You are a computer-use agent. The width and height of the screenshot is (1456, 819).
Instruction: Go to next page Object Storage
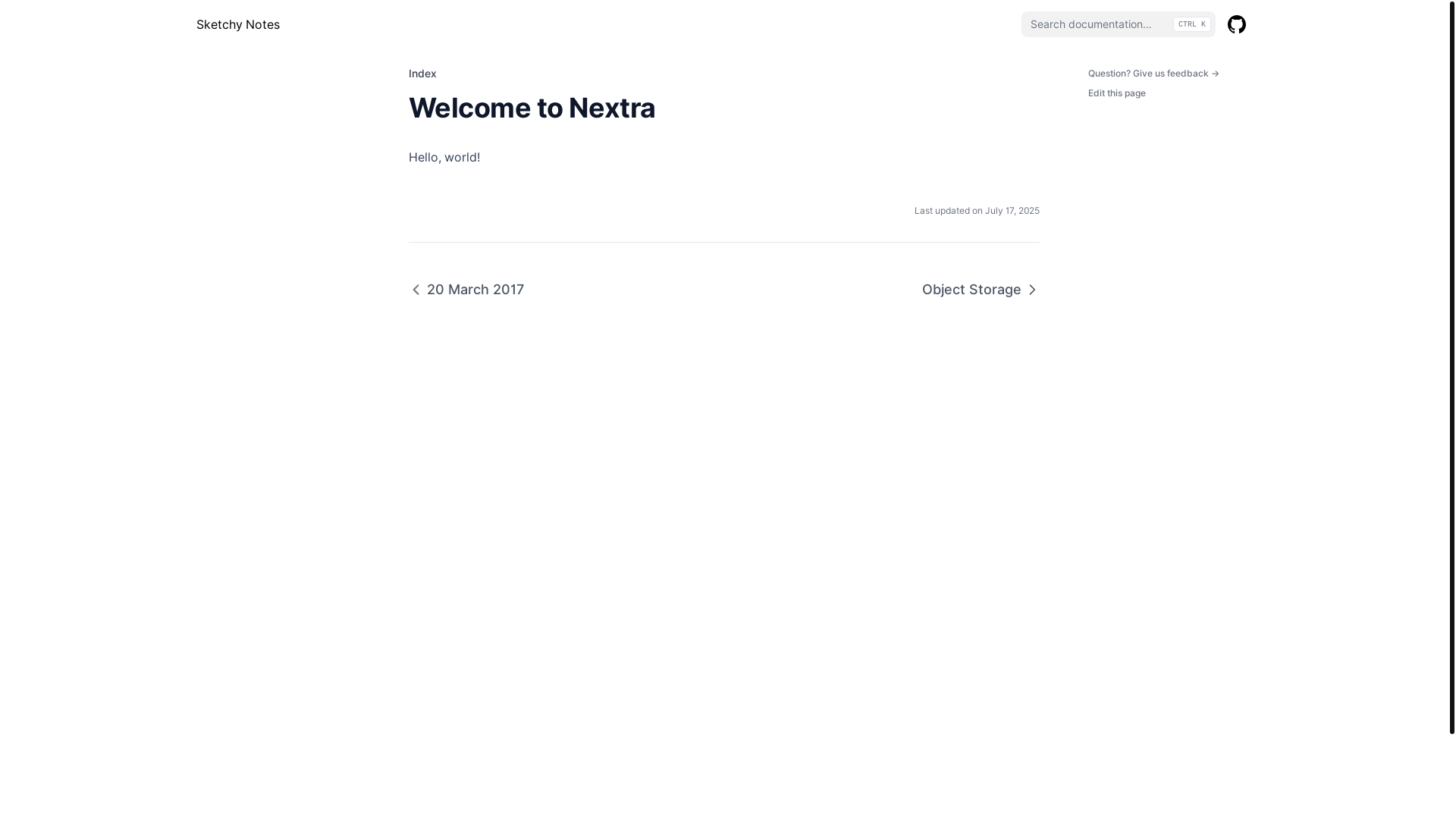[981, 290]
